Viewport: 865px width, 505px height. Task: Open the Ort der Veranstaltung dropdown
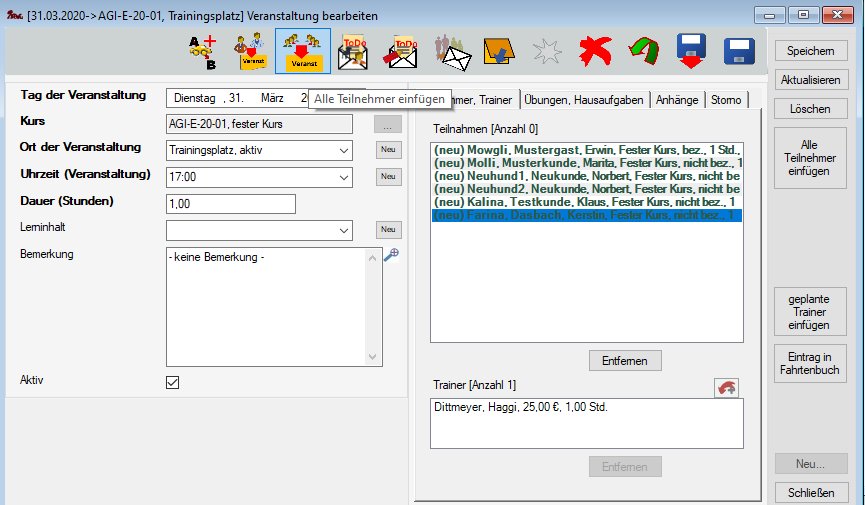(x=343, y=150)
